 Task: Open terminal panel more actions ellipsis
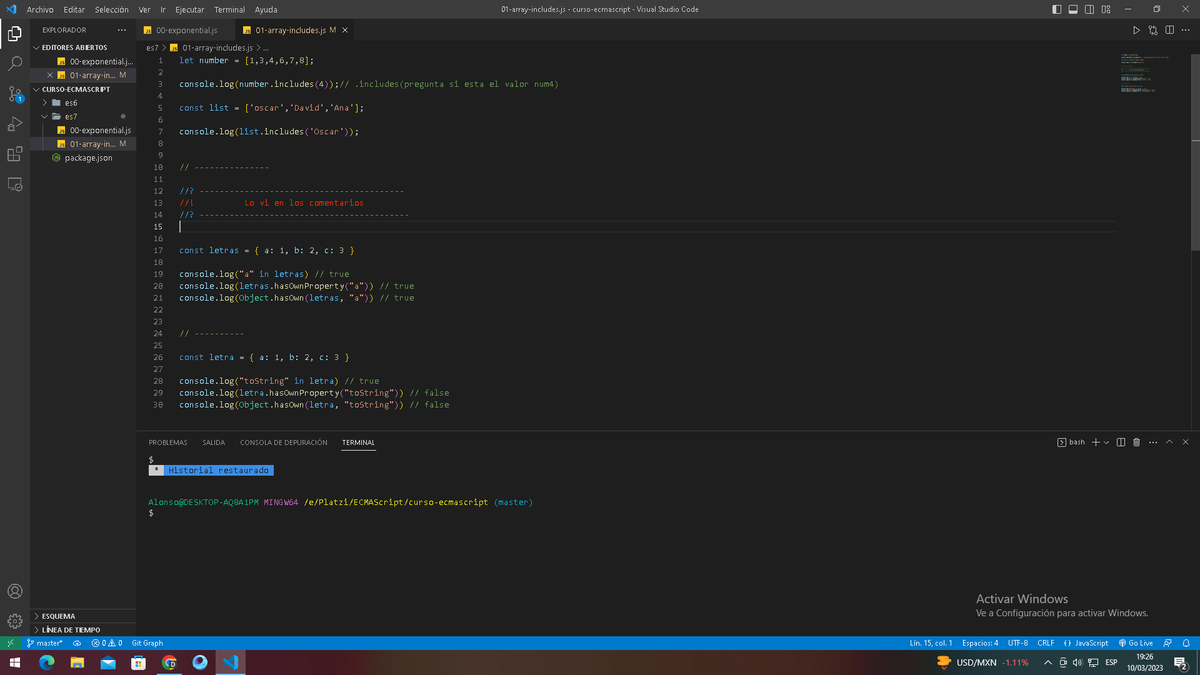pyautogui.click(x=1153, y=442)
